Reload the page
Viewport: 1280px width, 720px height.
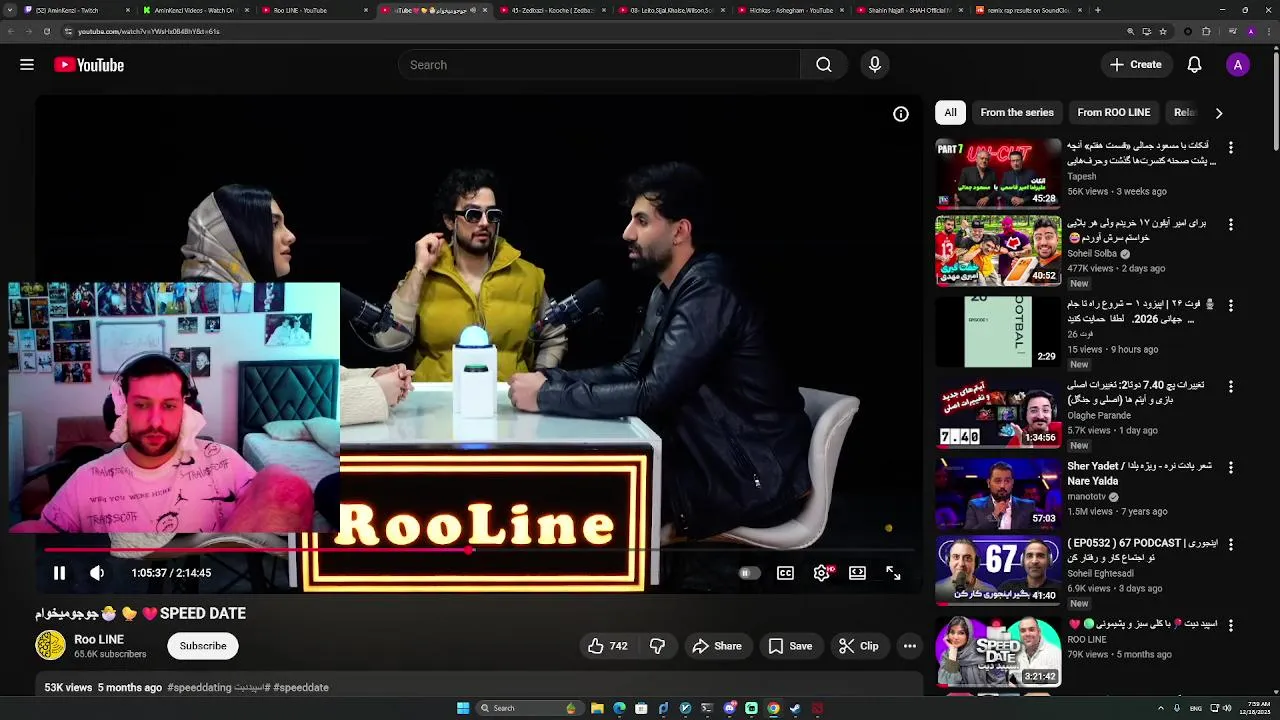click(46, 31)
